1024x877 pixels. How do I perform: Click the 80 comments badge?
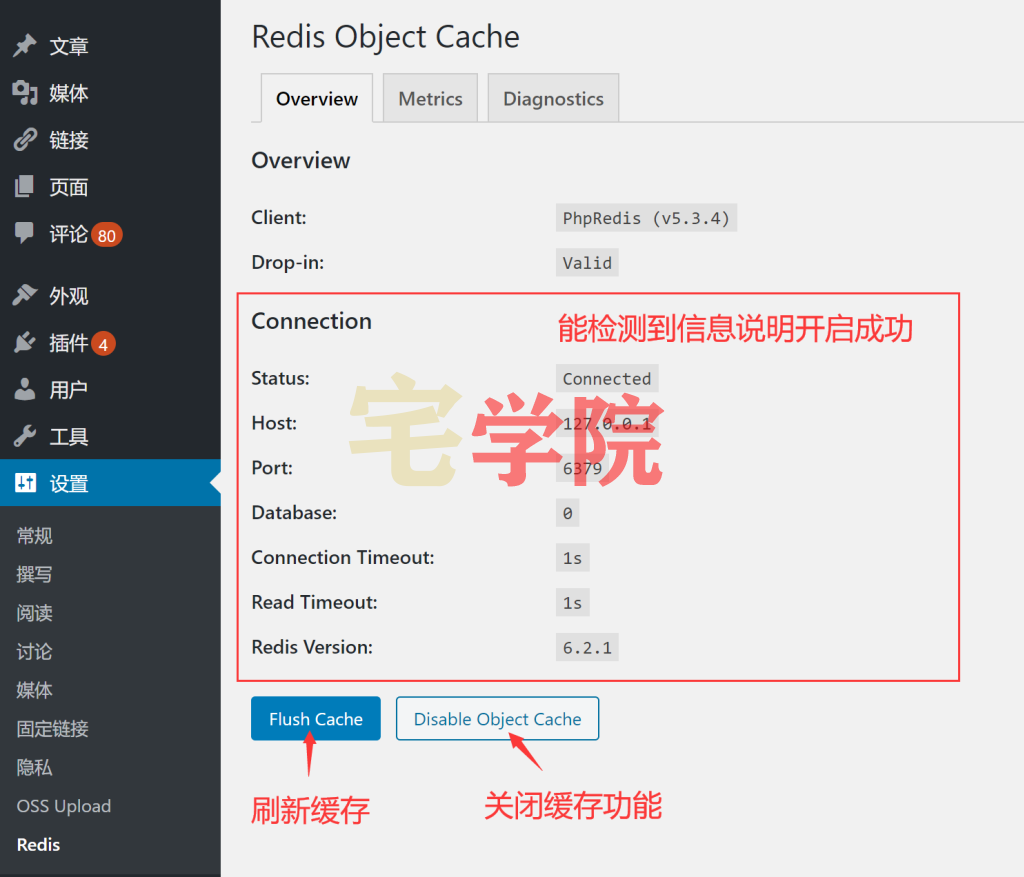106,235
